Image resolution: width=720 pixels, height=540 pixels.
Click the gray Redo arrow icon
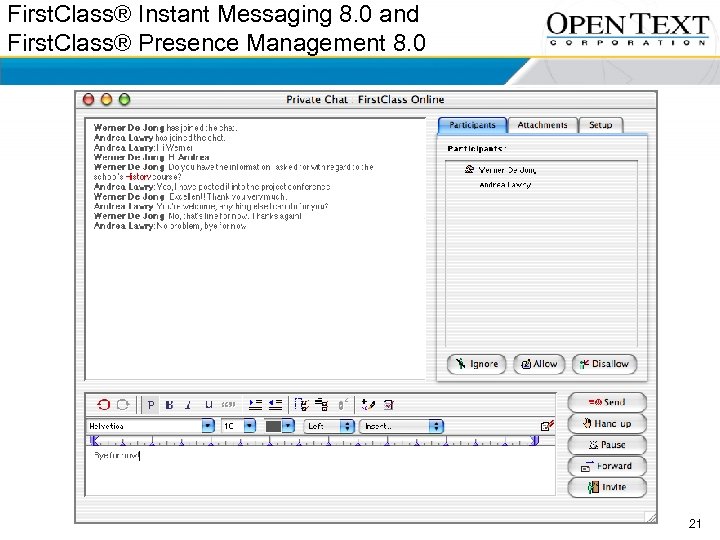(x=123, y=405)
